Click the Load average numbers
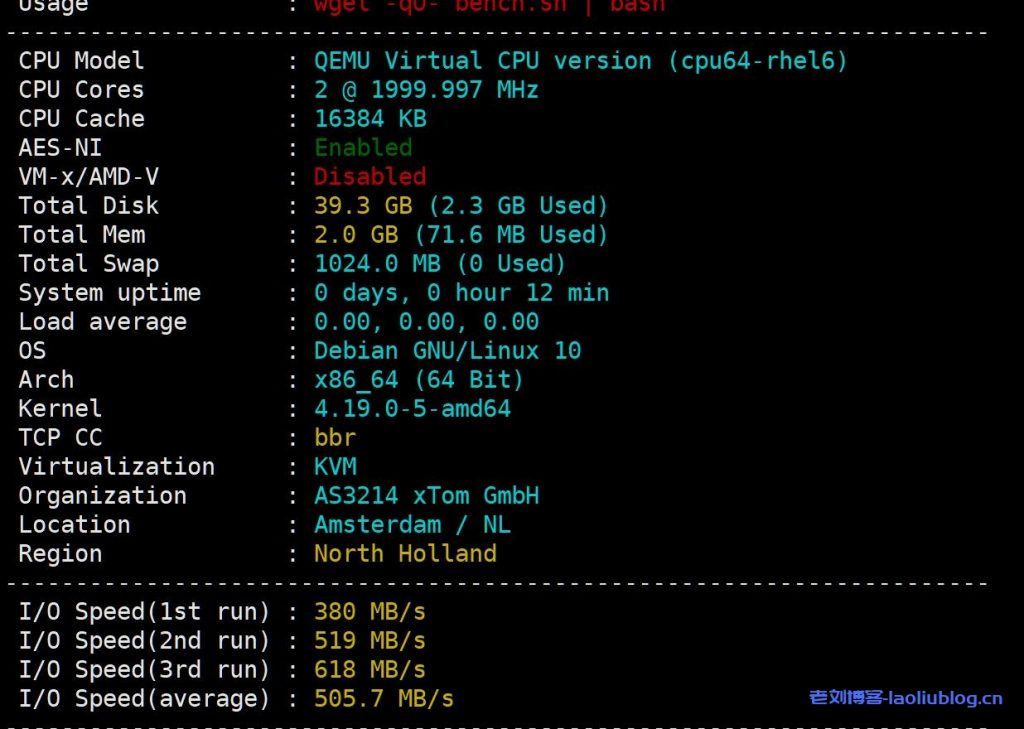The height and width of the screenshot is (729, 1024). (x=426, y=322)
